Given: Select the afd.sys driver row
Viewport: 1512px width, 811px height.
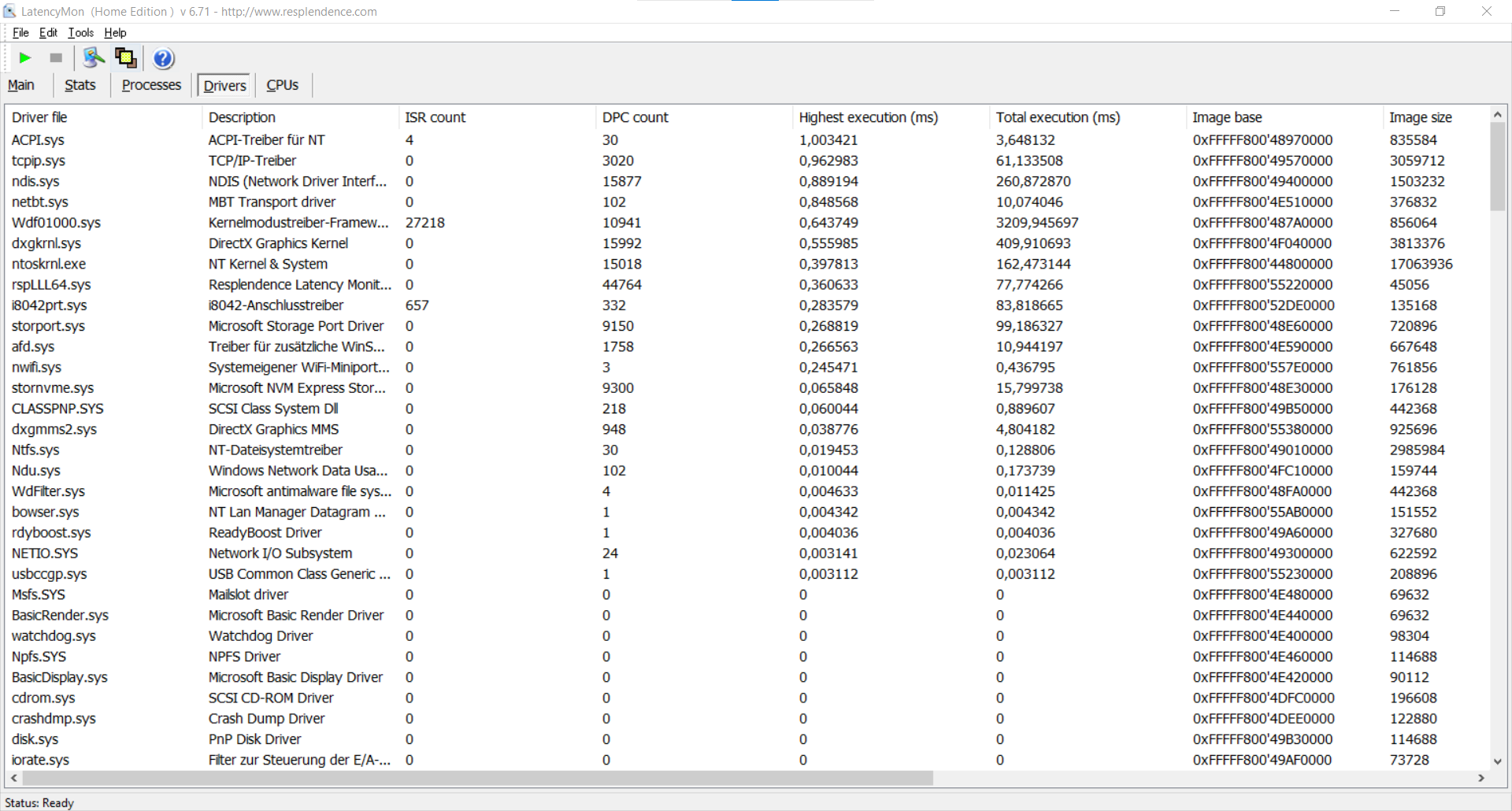Looking at the screenshot, I should (x=747, y=346).
